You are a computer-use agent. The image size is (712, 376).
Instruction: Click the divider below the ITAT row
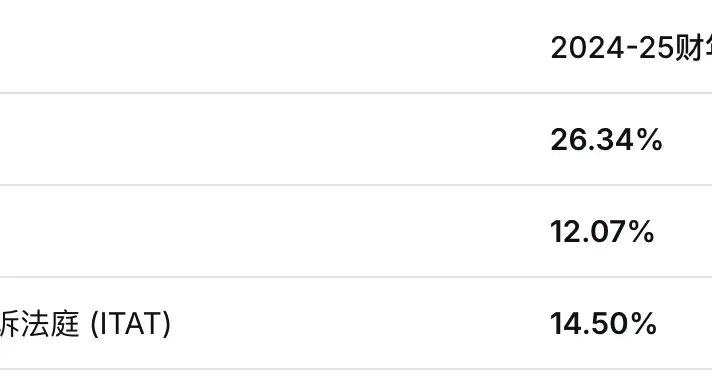(356, 369)
